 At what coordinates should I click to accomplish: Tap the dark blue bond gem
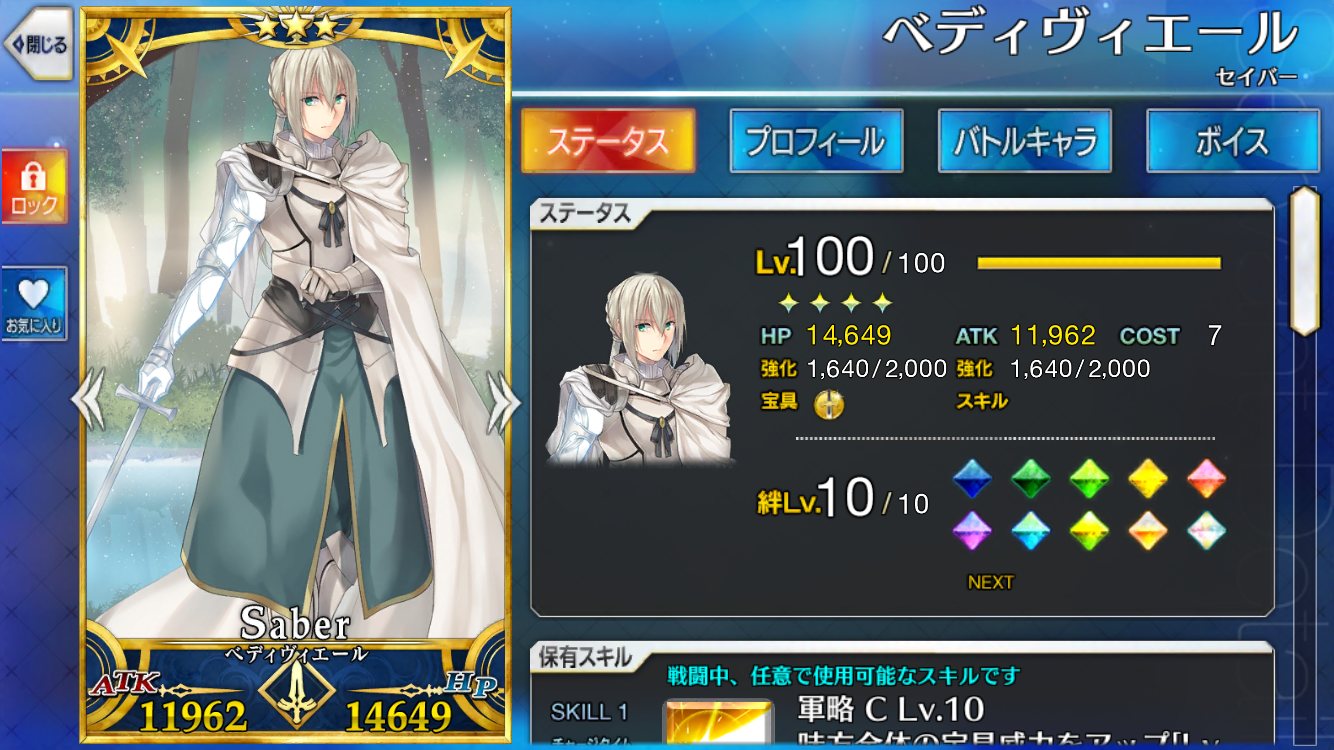point(970,479)
